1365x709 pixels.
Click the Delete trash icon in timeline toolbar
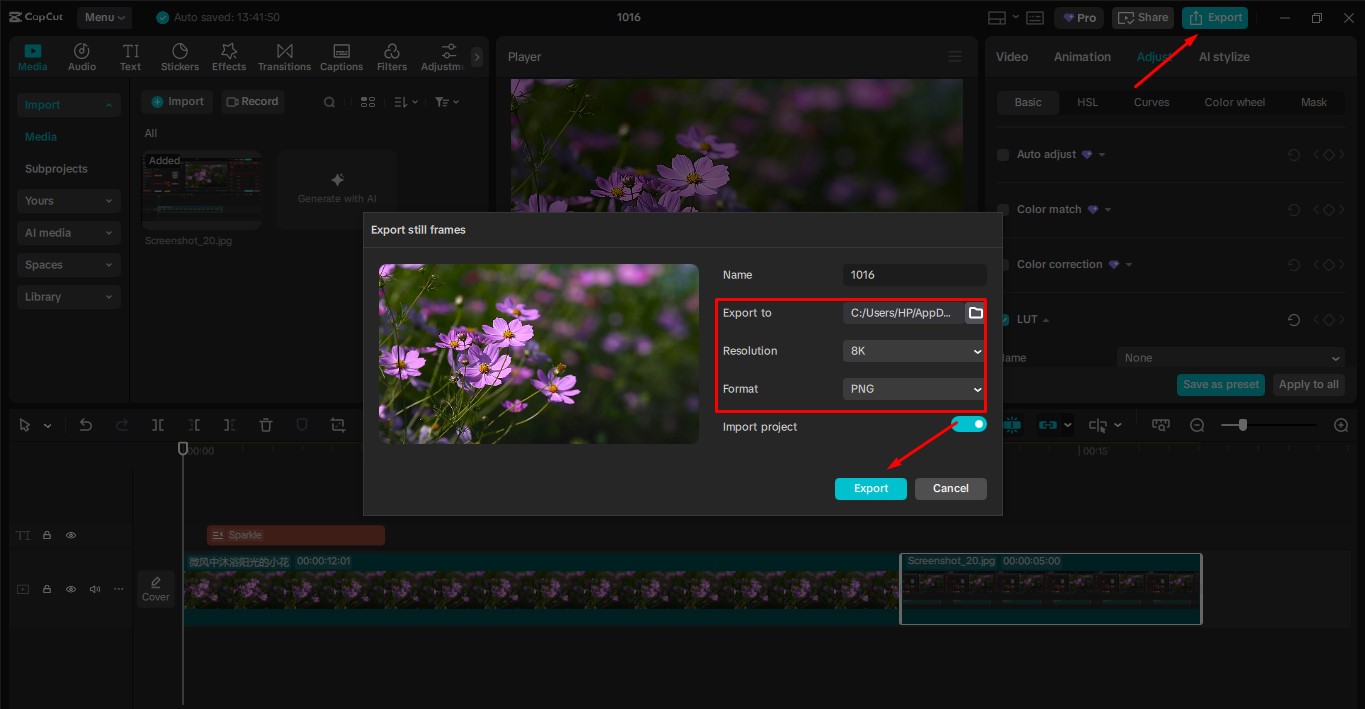(x=266, y=425)
